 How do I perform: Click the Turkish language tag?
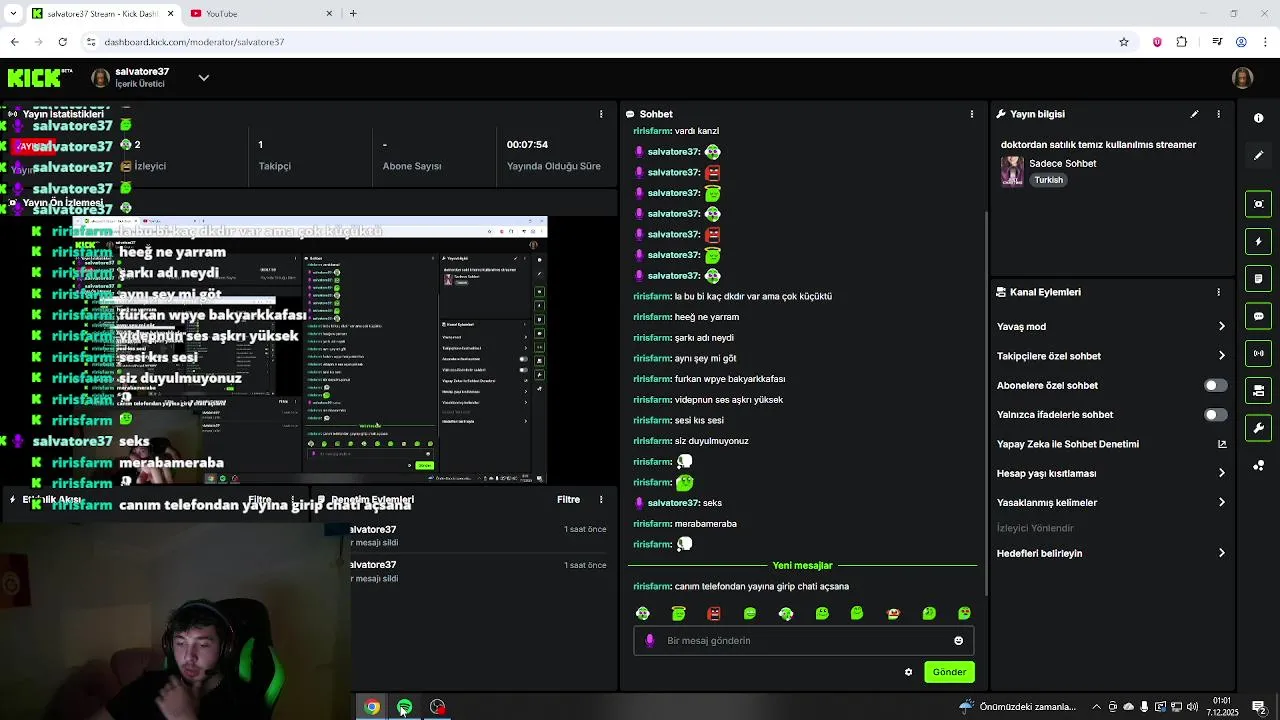click(x=1048, y=180)
